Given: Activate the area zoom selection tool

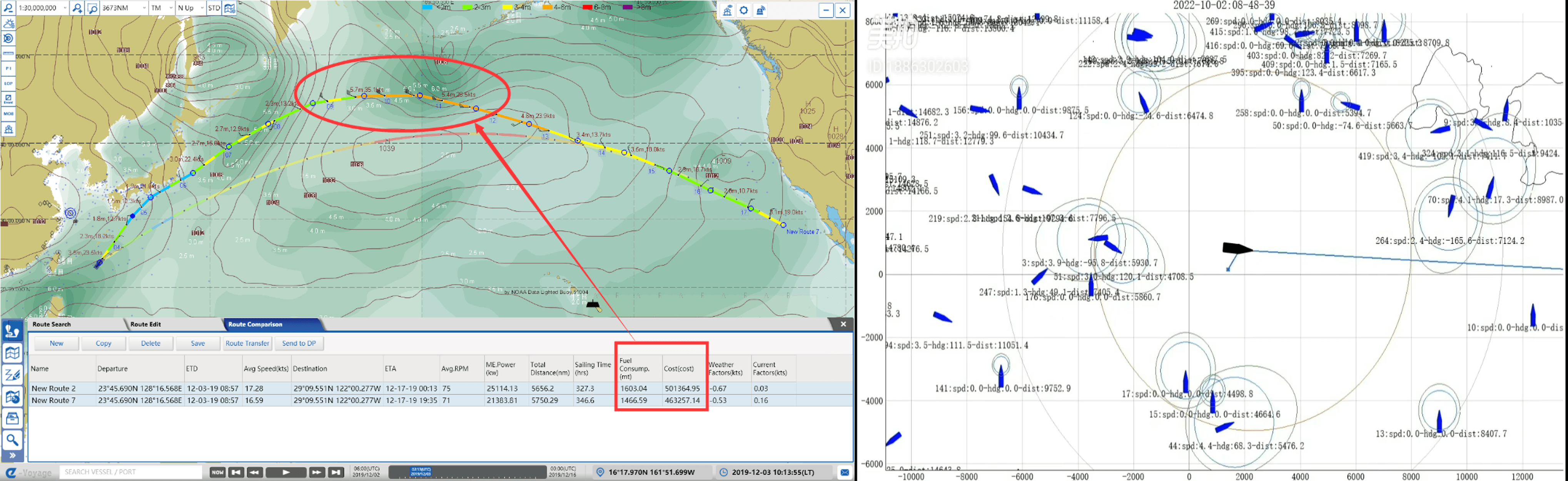Looking at the screenshot, I should click(92, 8).
